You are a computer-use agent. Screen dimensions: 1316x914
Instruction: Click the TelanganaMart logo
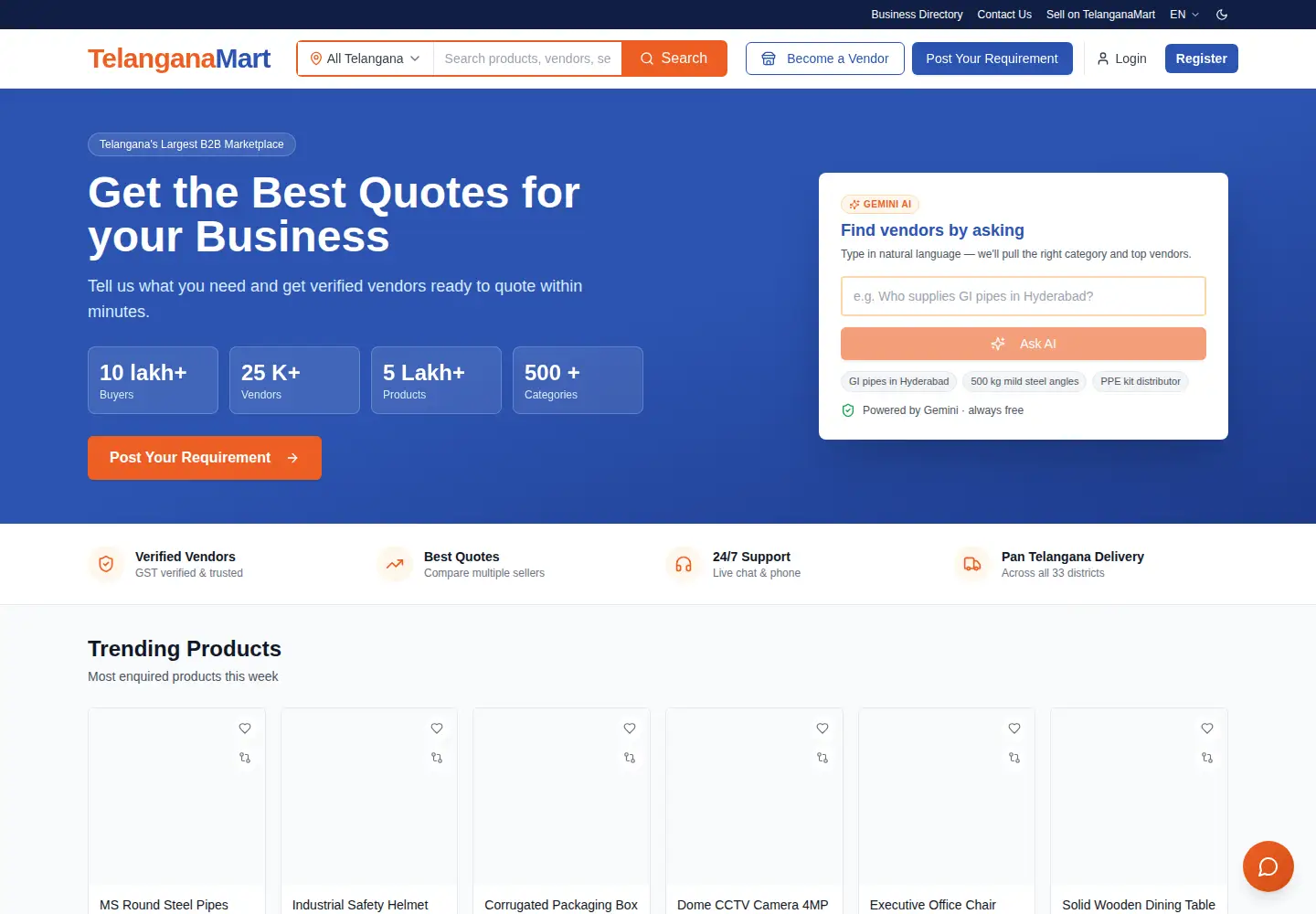coord(179,58)
